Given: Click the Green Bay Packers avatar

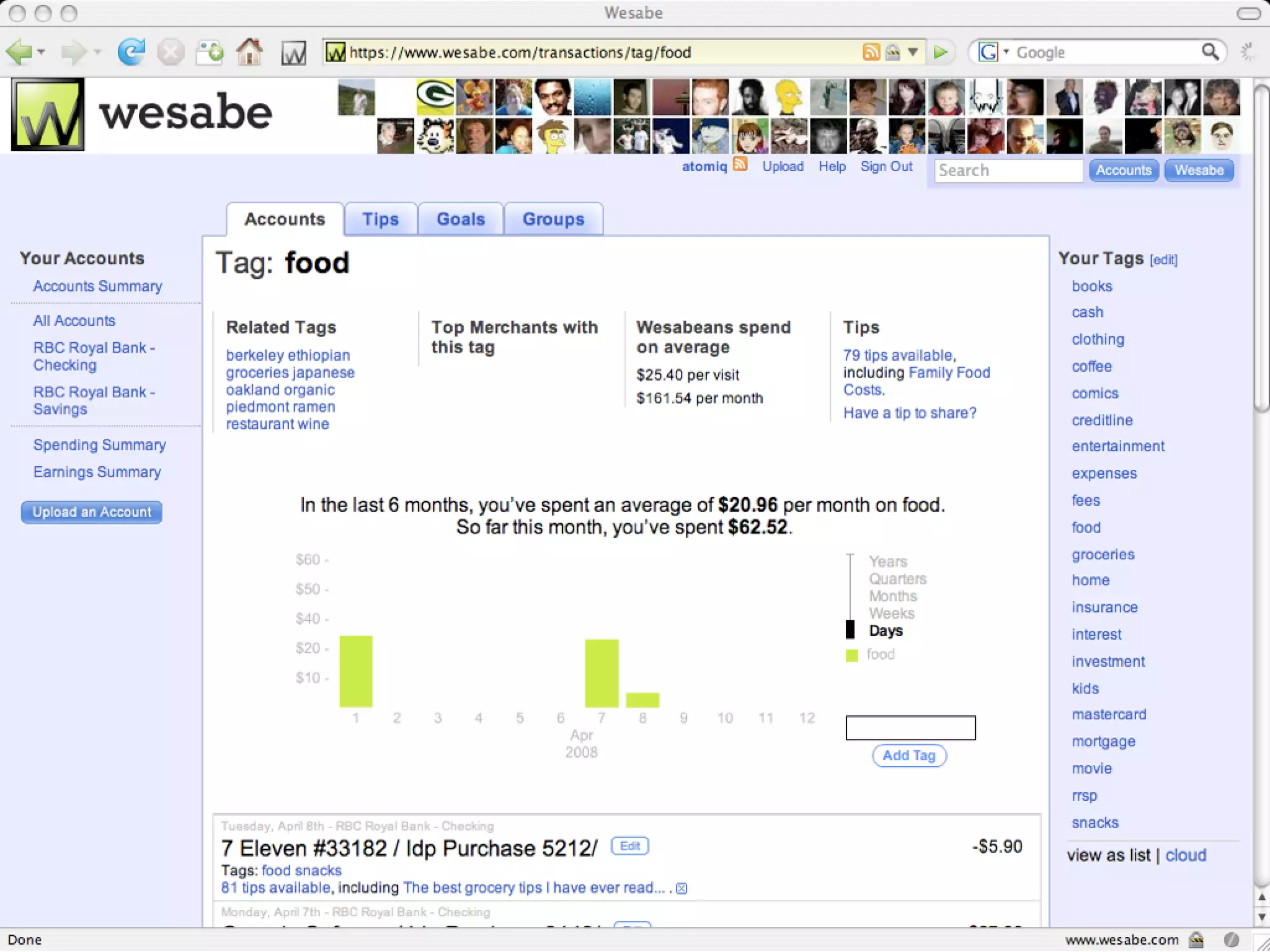Looking at the screenshot, I should (x=435, y=97).
